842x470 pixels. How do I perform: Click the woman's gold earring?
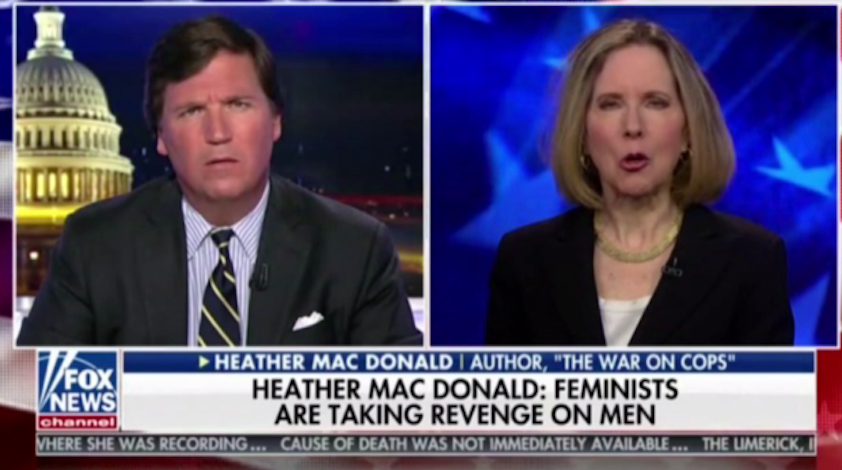[x=684, y=160]
